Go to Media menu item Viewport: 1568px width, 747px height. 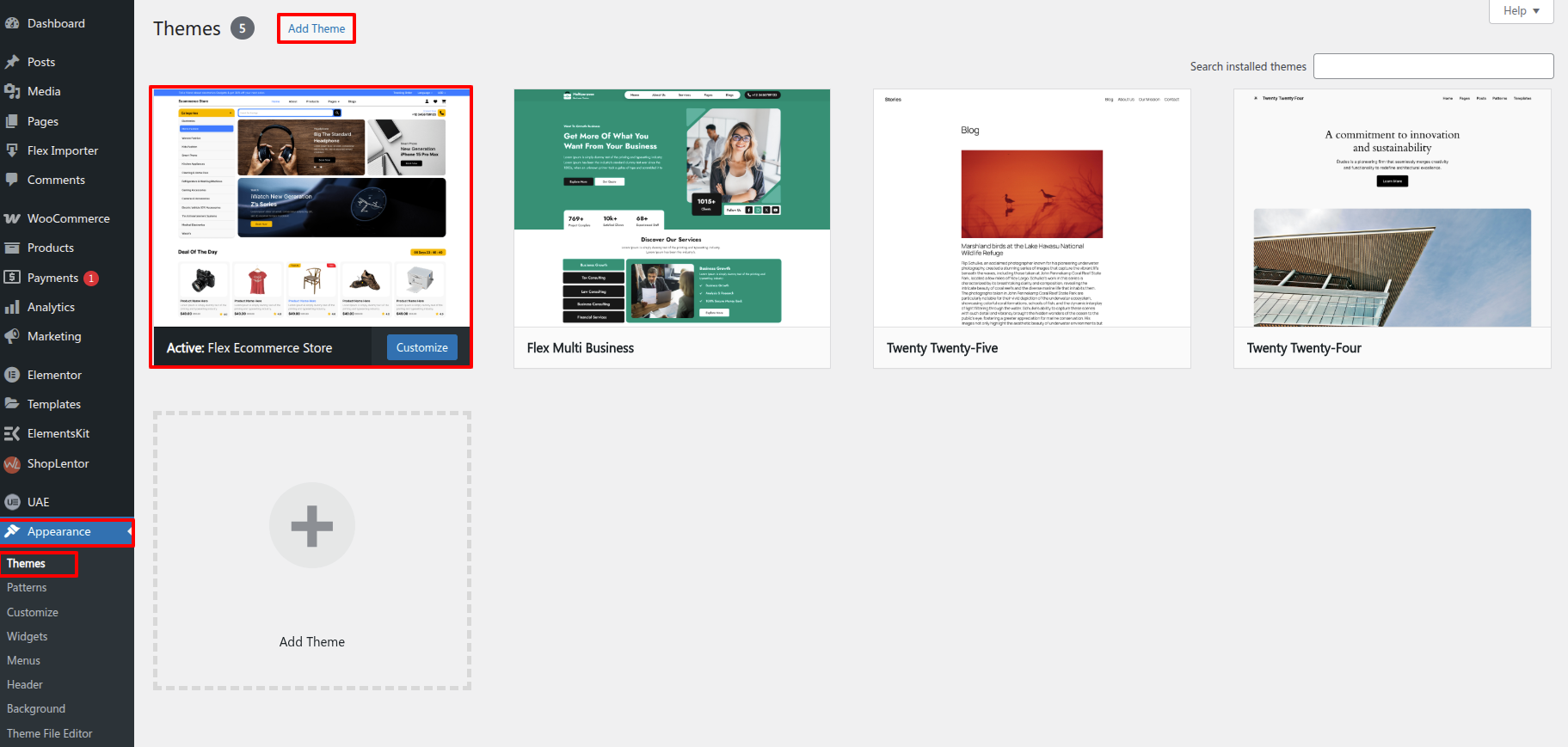pos(44,91)
